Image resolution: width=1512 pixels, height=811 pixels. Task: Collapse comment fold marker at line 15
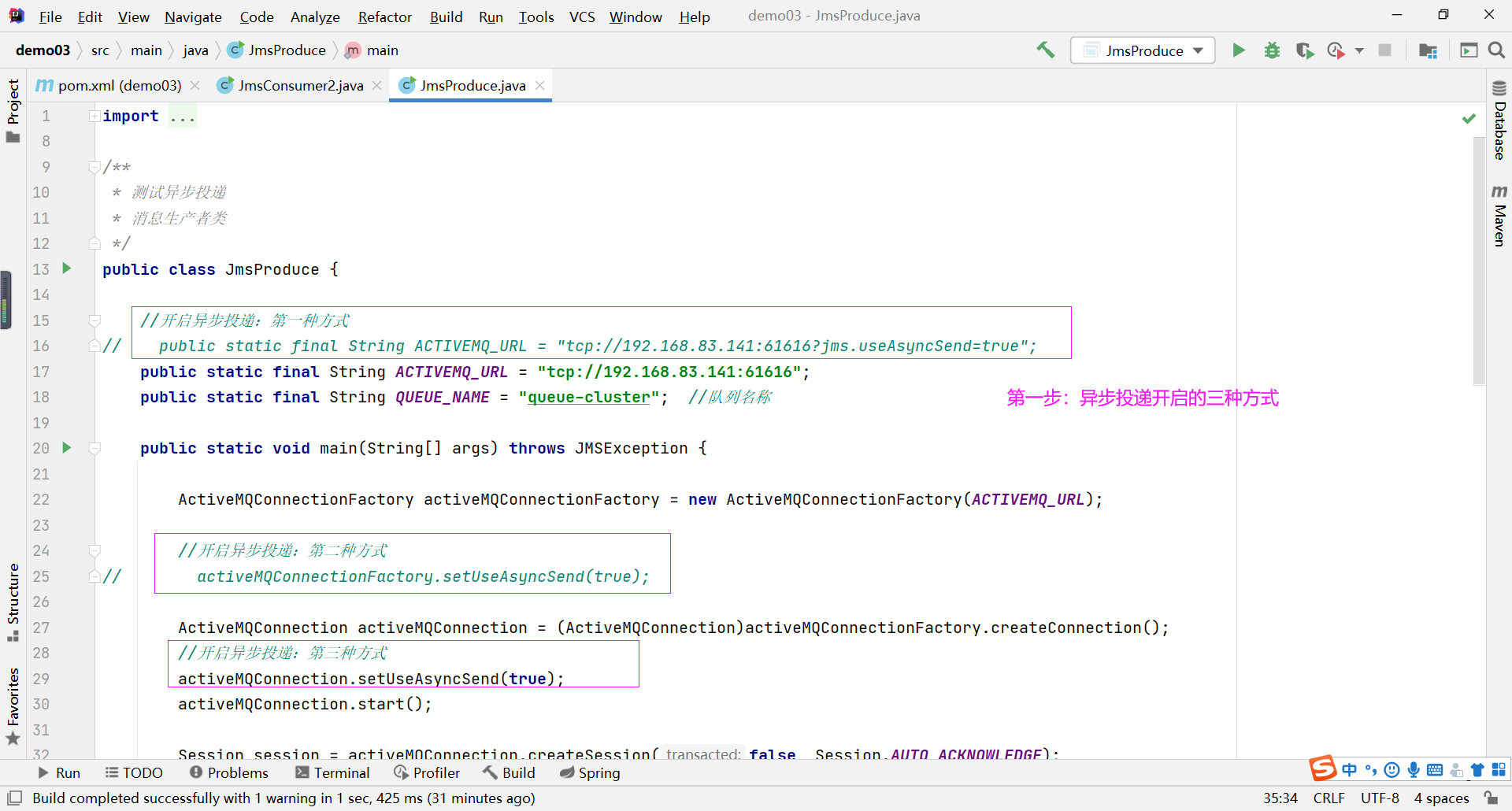94,320
